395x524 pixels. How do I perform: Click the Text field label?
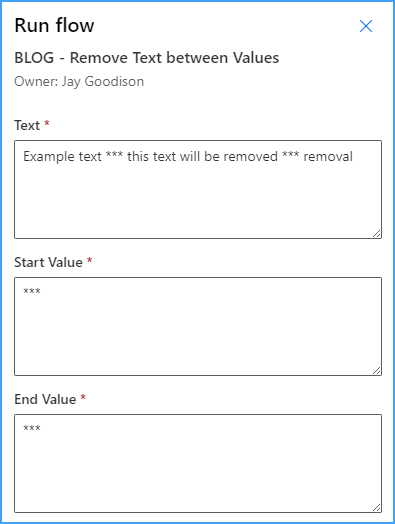point(27,126)
